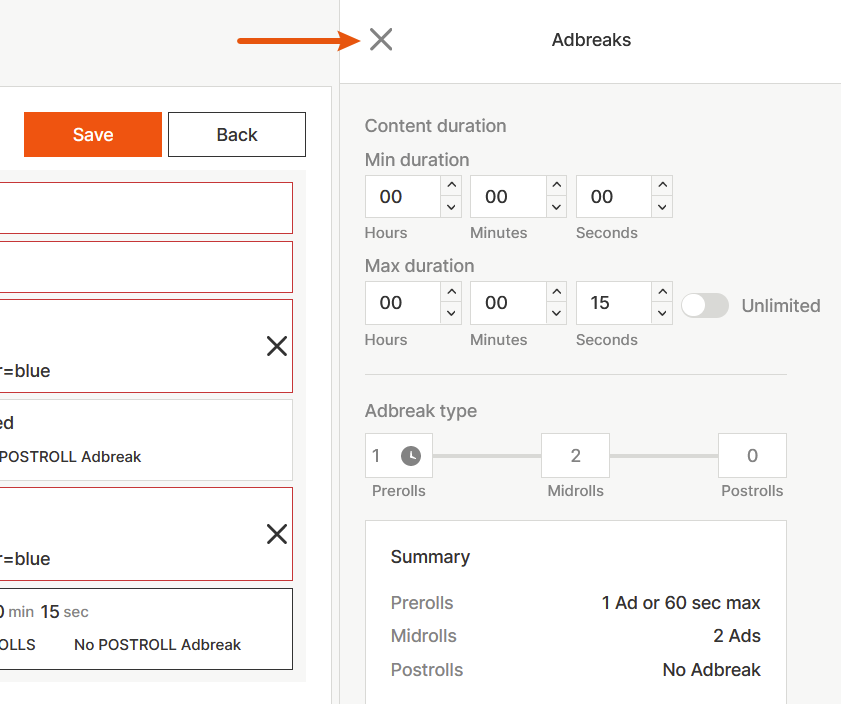The width and height of the screenshot is (841, 704).
Task: Click the Min duration minutes field
Action: click(x=508, y=197)
